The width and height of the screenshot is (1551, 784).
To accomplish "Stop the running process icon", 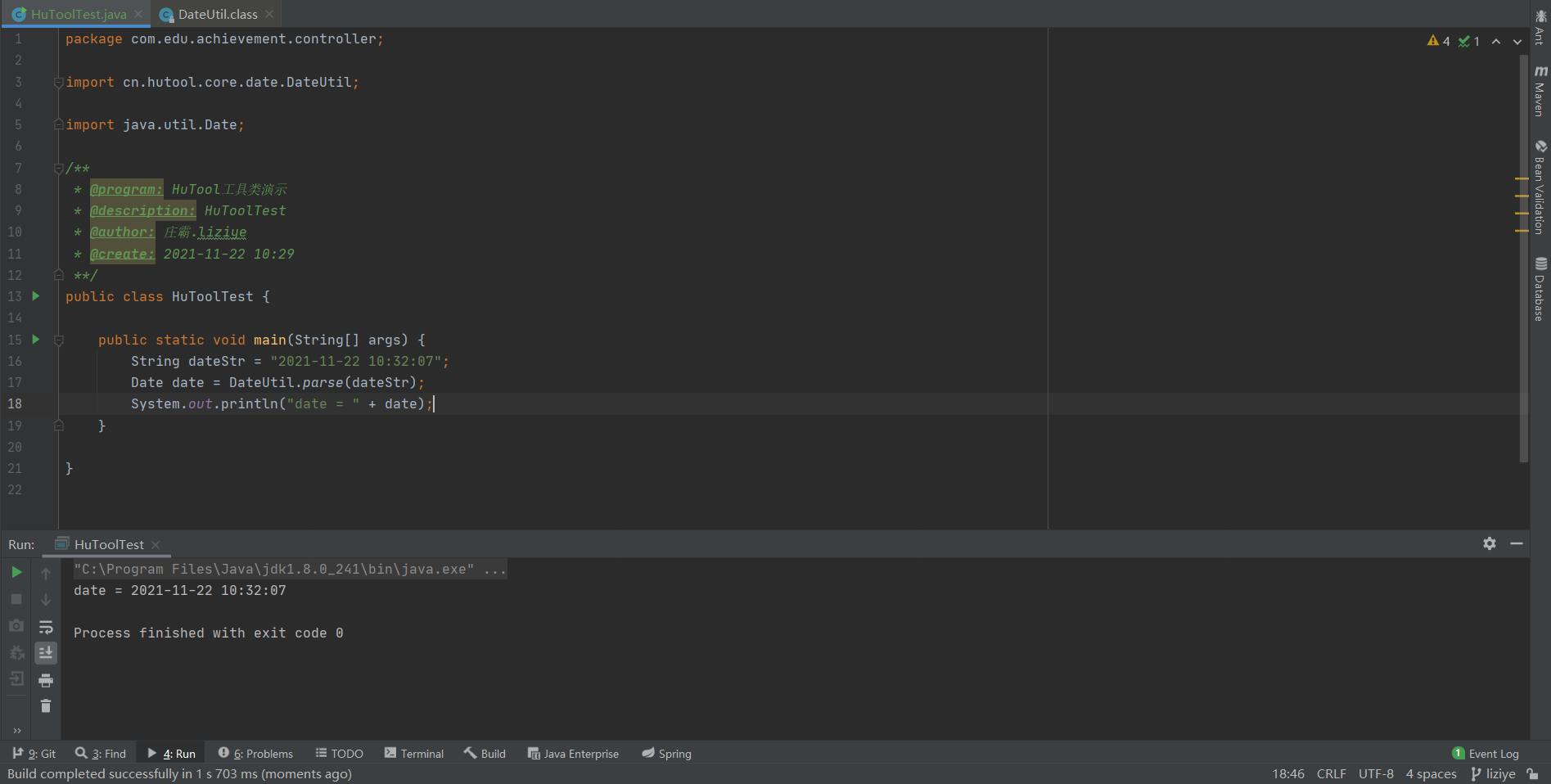I will [16, 599].
